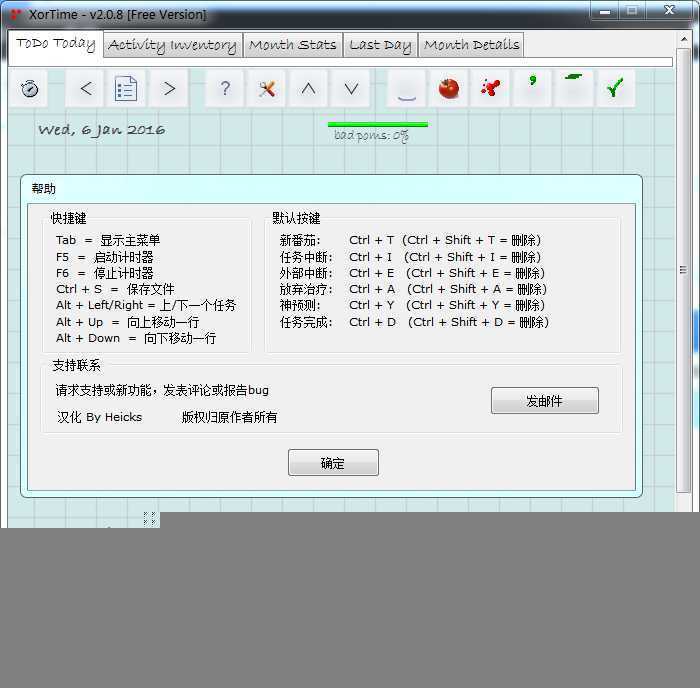Minimize the XorTime window
Screen dimensions: 700x688
605,12
